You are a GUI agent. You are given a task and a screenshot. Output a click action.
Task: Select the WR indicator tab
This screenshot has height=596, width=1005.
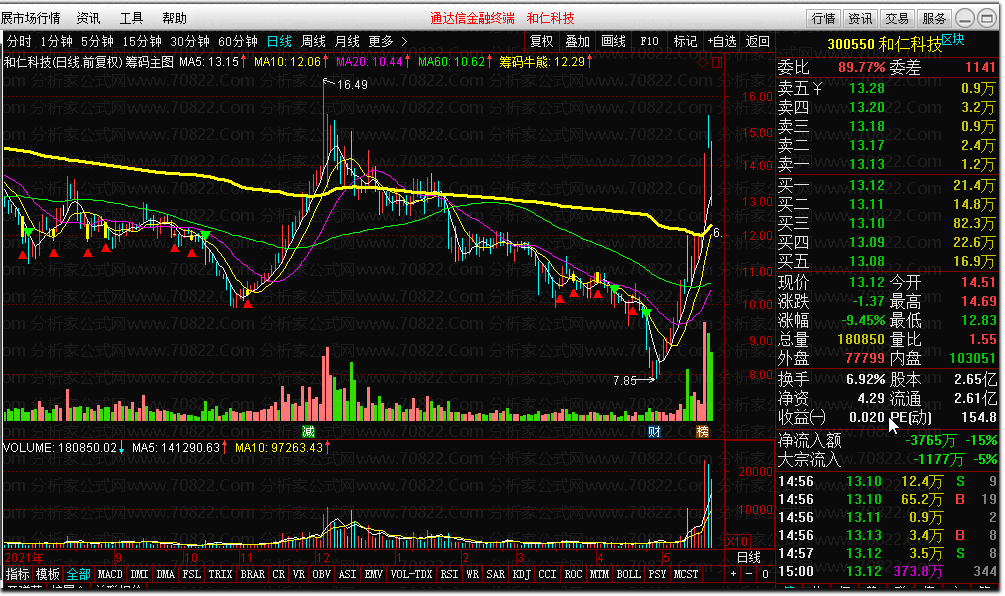472,574
